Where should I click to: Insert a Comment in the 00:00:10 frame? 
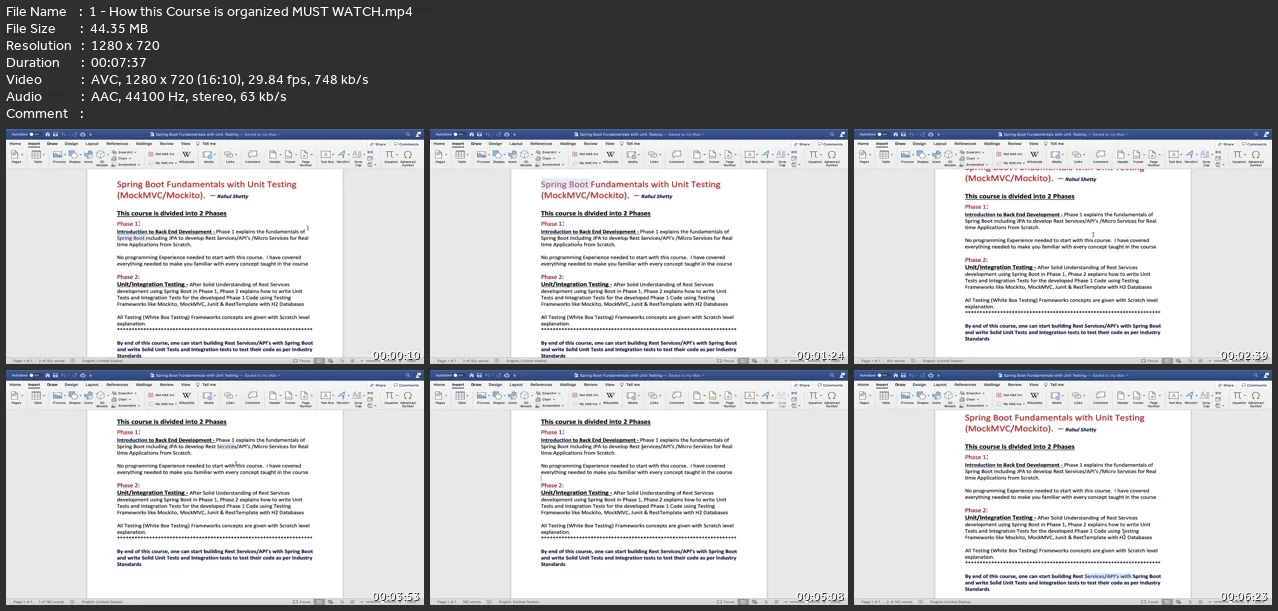[x=252, y=156]
